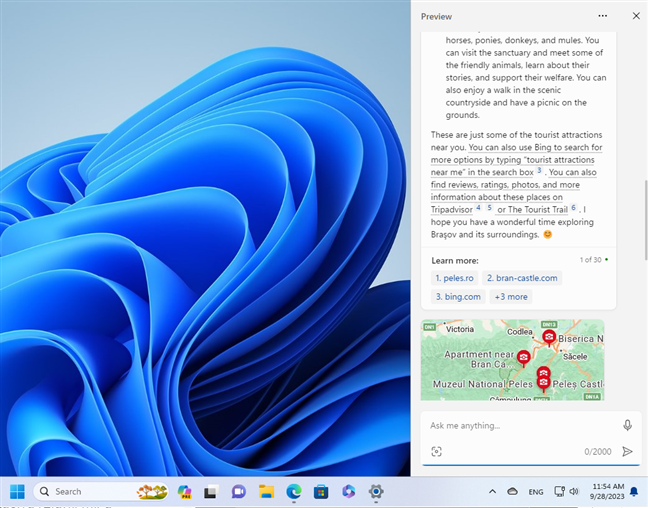Open citation 3 superscript link
Screen dimensions: 648x508
point(539,170)
